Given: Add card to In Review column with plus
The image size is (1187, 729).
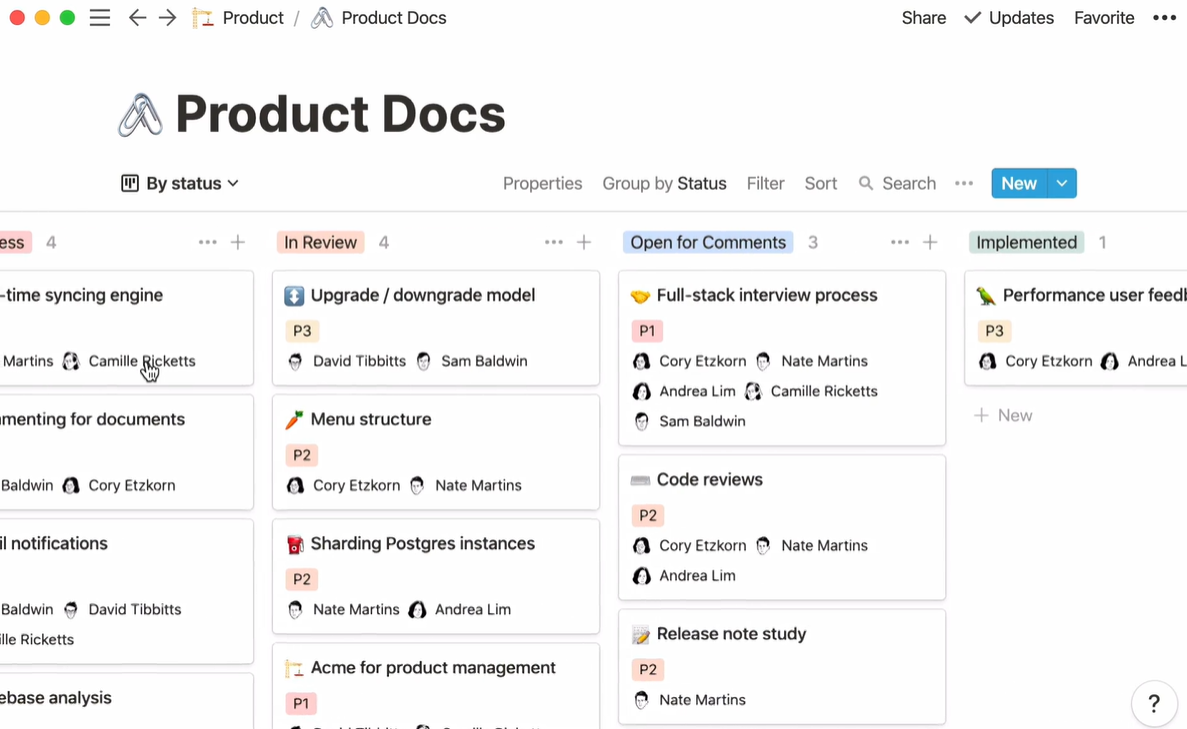Looking at the screenshot, I should pyautogui.click(x=584, y=242).
